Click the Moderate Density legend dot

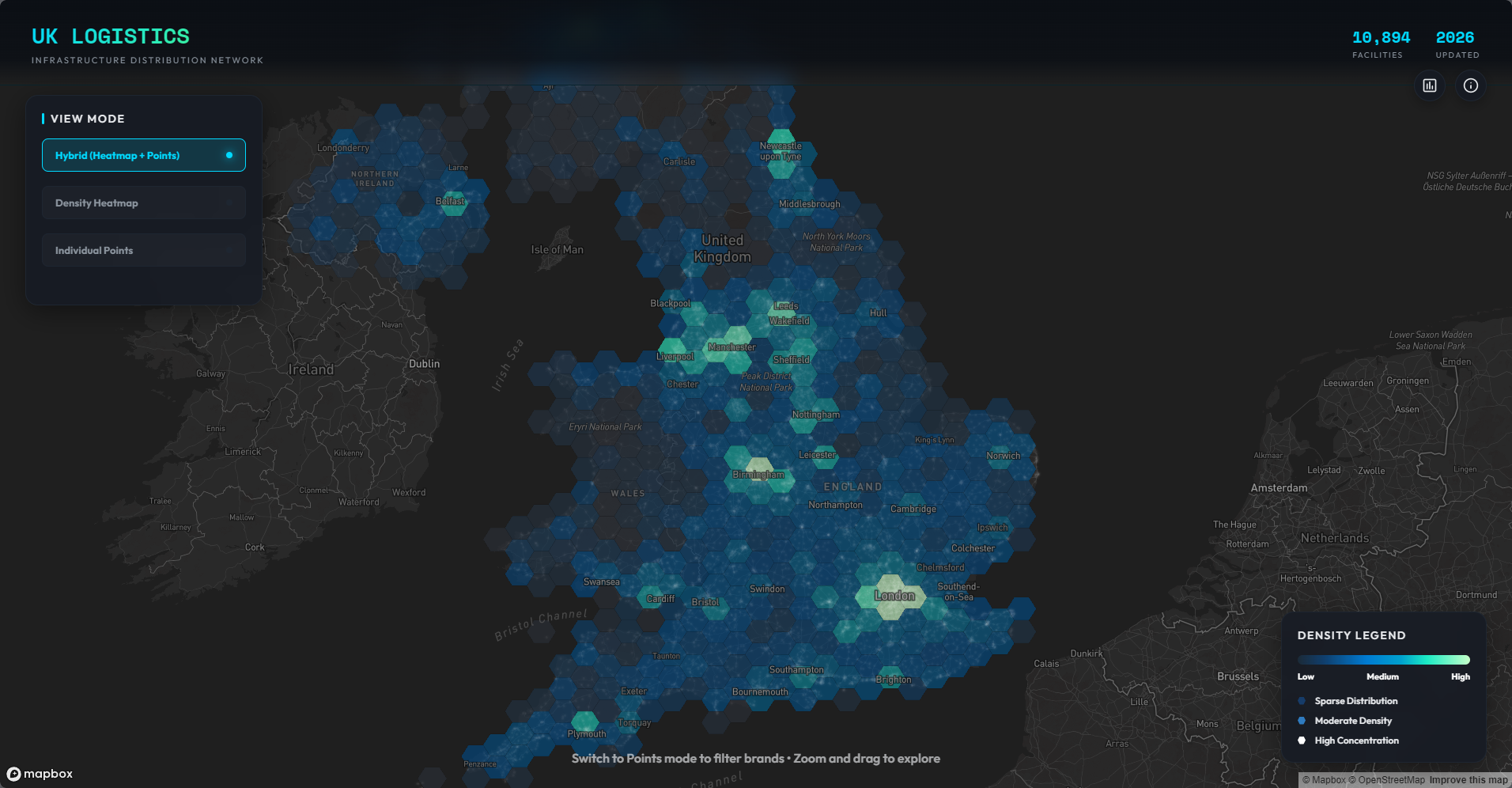[1302, 721]
